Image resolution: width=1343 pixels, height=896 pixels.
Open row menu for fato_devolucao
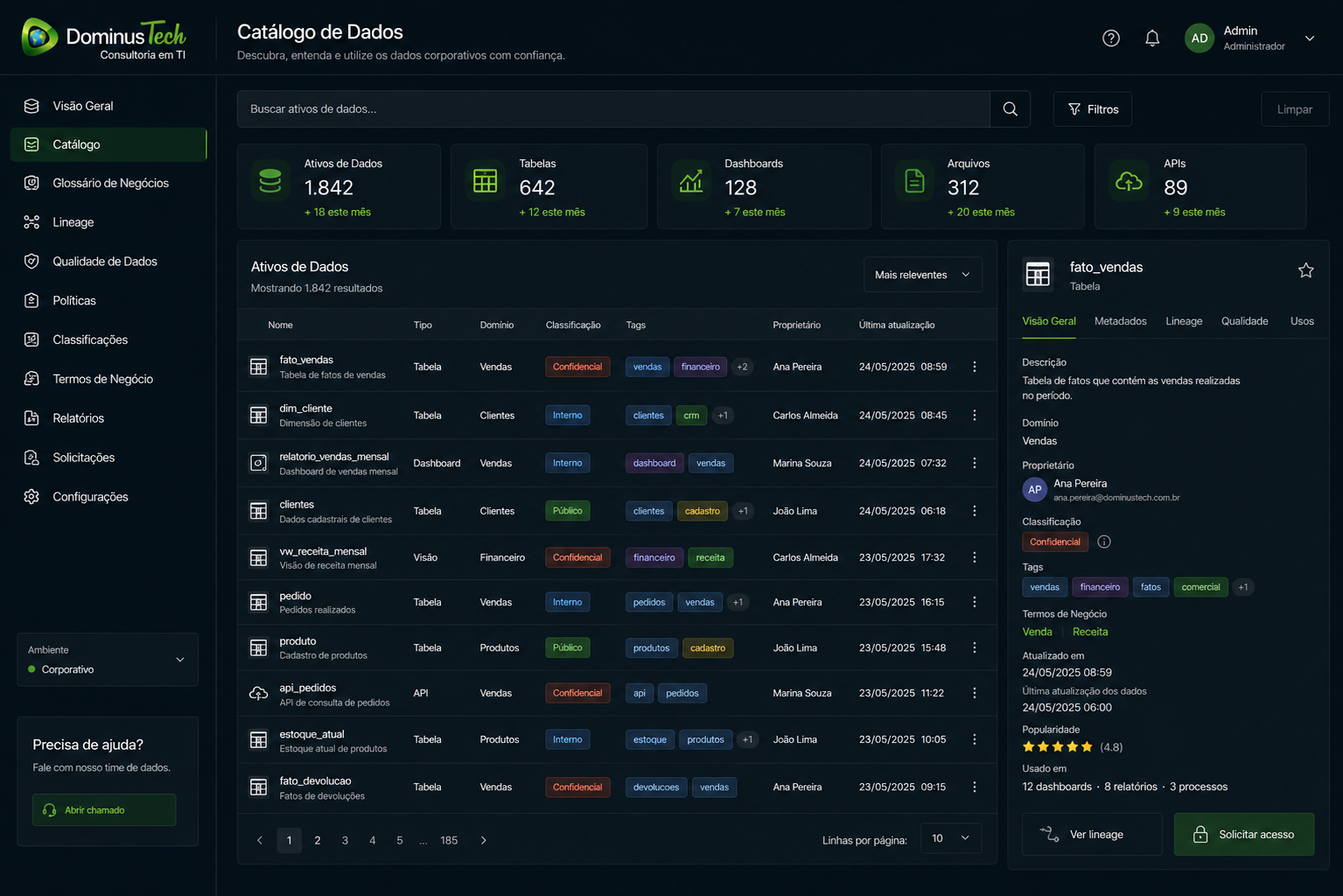[x=975, y=787]
